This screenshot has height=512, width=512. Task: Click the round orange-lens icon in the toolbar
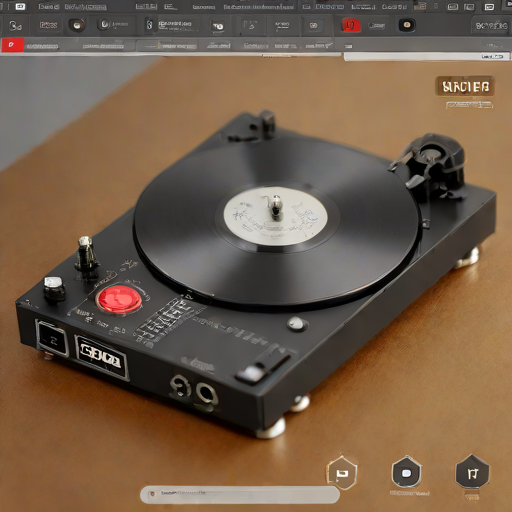pos(77,25)
